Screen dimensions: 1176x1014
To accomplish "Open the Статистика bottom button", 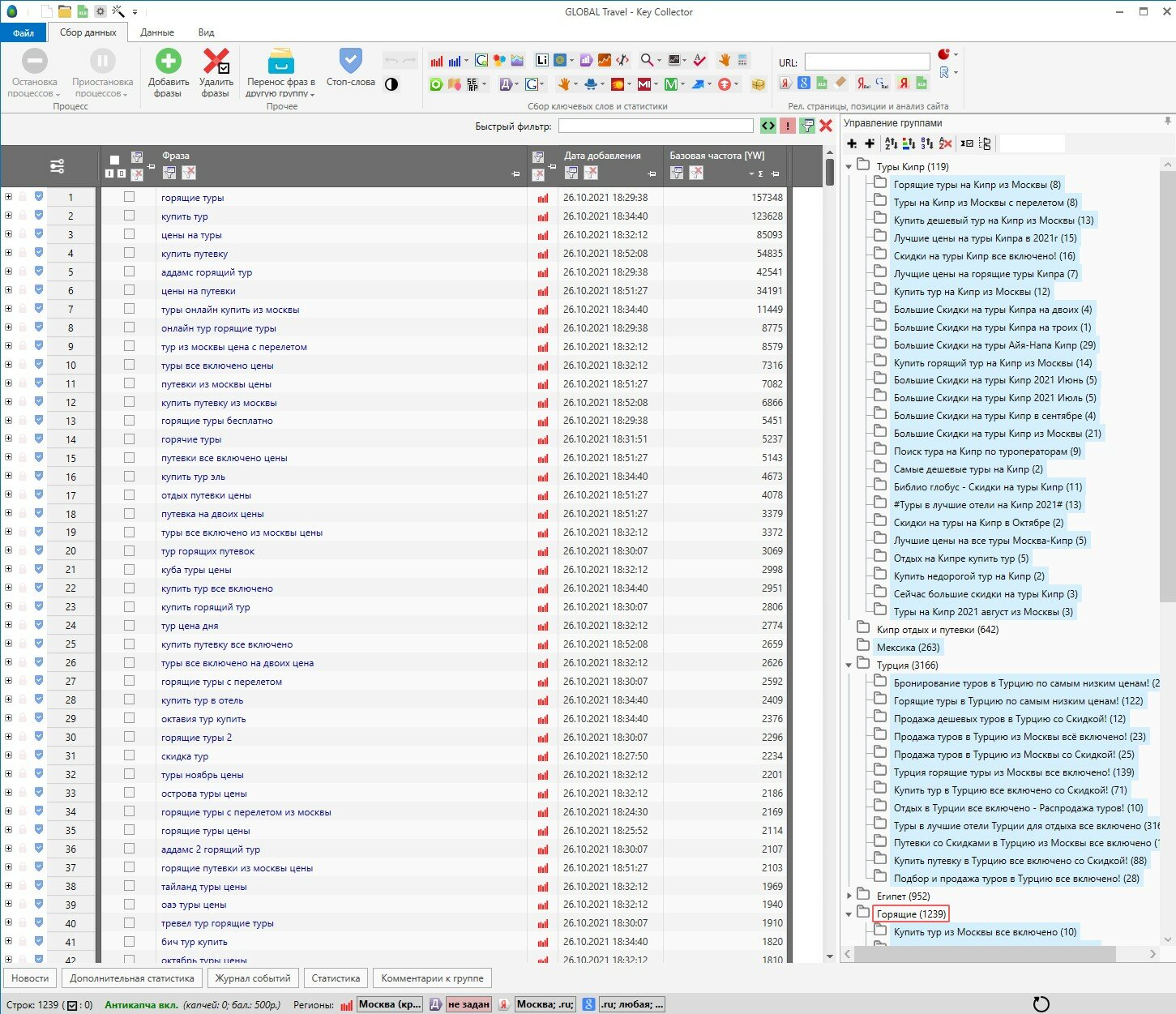I will [336, 978].
